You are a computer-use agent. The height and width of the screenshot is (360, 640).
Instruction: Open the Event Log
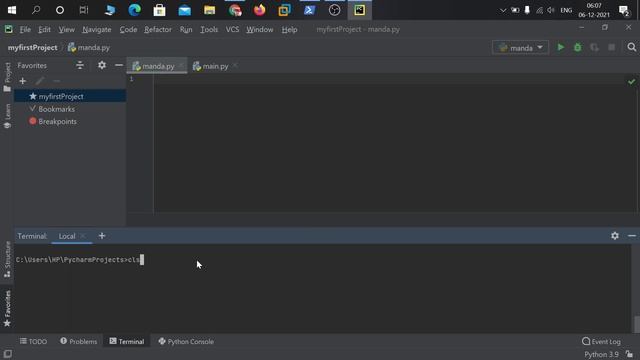pos(601,341)
